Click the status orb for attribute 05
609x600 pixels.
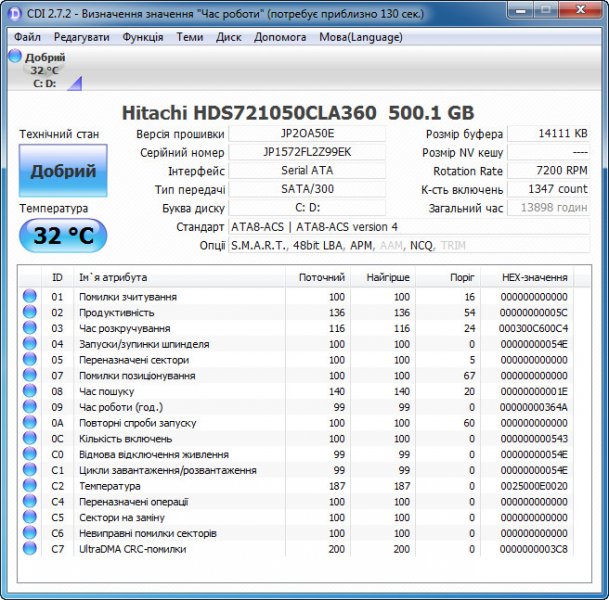30,359
